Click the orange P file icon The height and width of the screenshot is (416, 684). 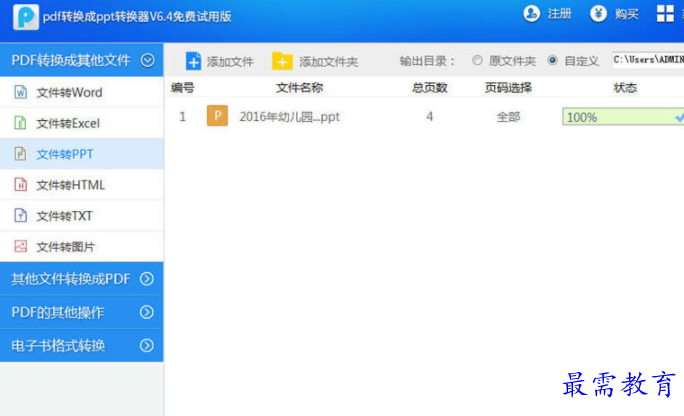pyautogui.click(x=217, y=116)
